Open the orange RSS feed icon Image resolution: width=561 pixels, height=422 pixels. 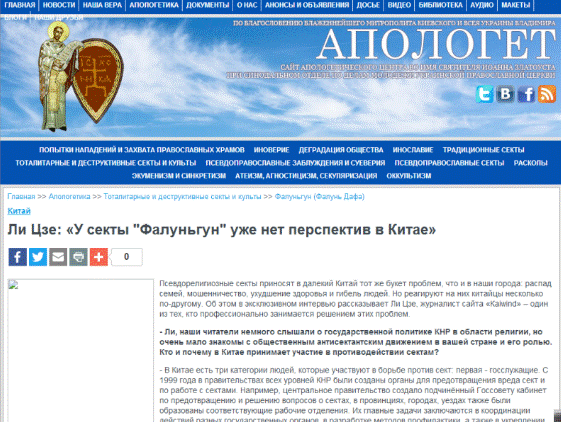pos(547,94)
